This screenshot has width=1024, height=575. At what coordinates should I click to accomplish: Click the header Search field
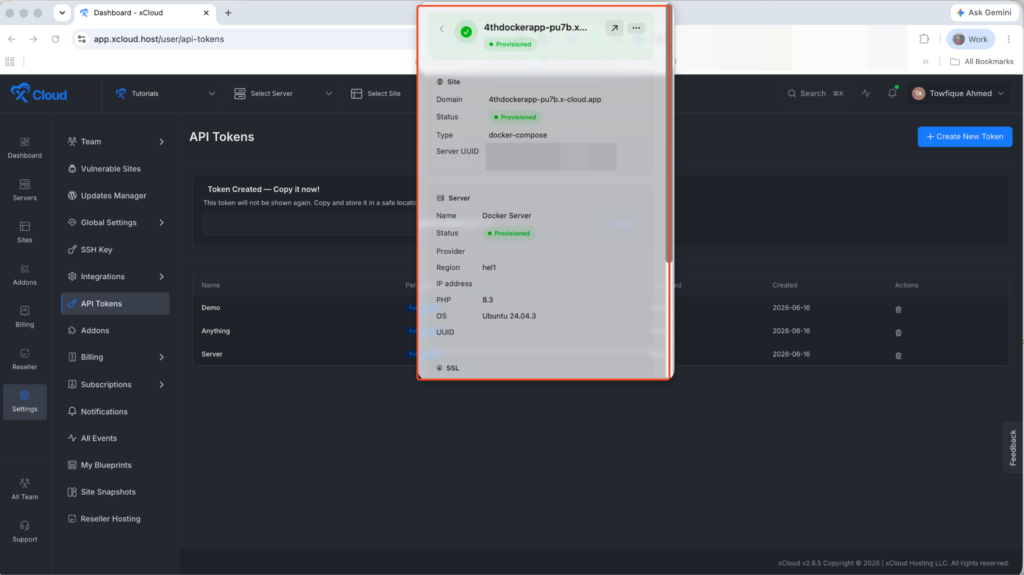(x=815, y=93)
